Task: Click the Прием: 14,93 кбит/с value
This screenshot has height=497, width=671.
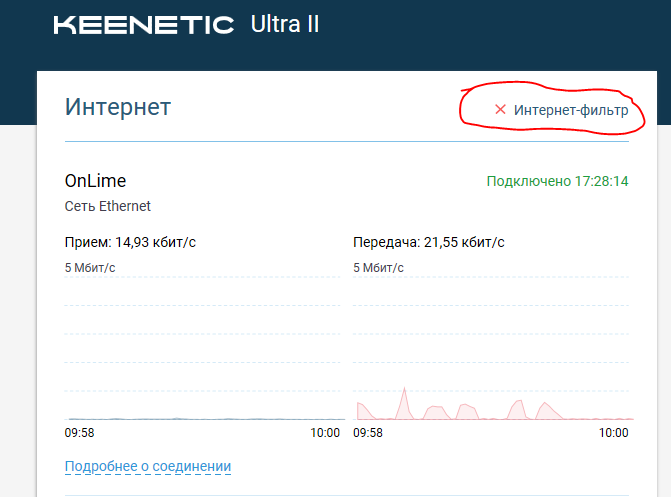Action: click(x=130, y=242)
